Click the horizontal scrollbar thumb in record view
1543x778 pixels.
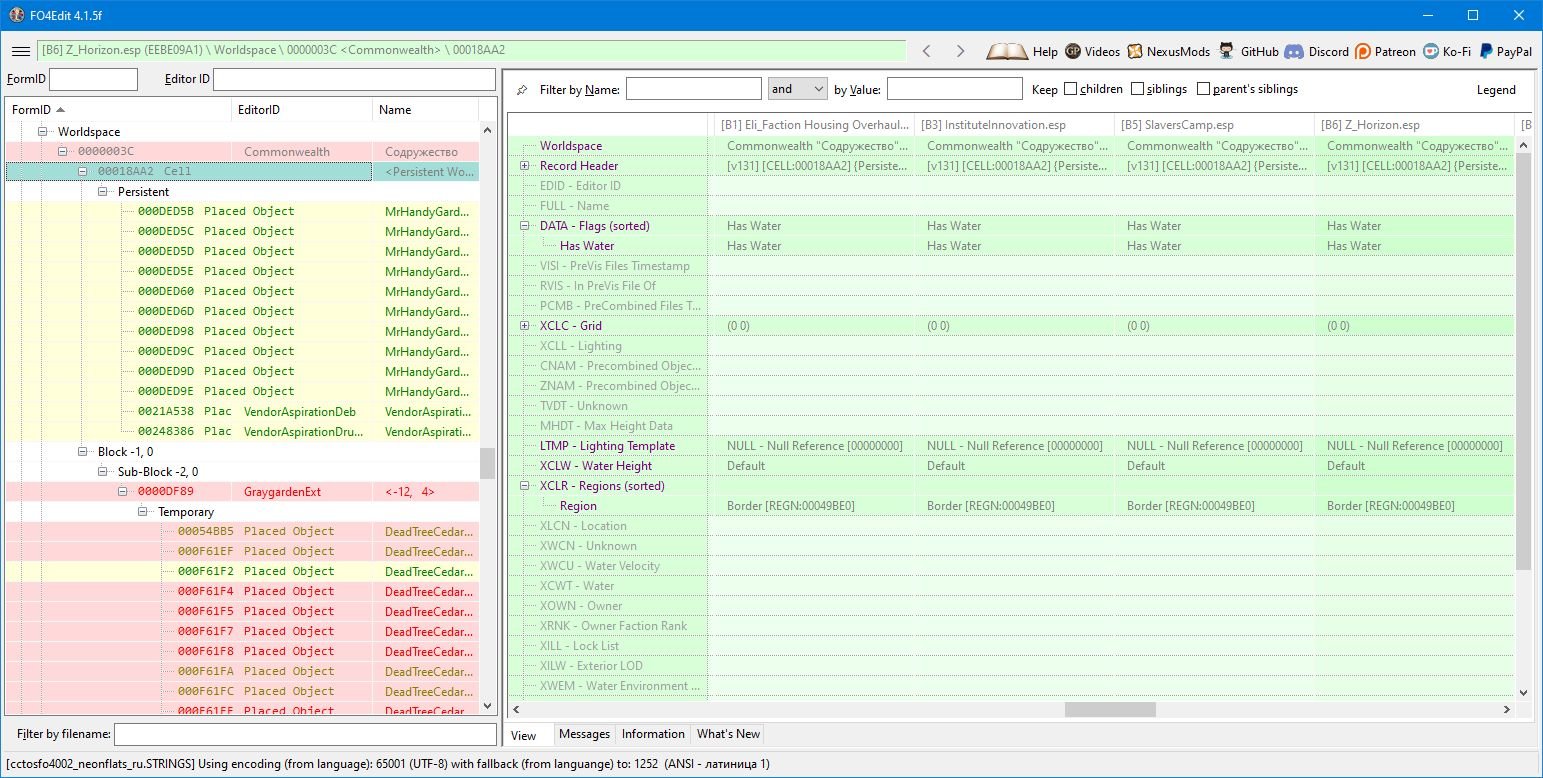point(1110,709)
